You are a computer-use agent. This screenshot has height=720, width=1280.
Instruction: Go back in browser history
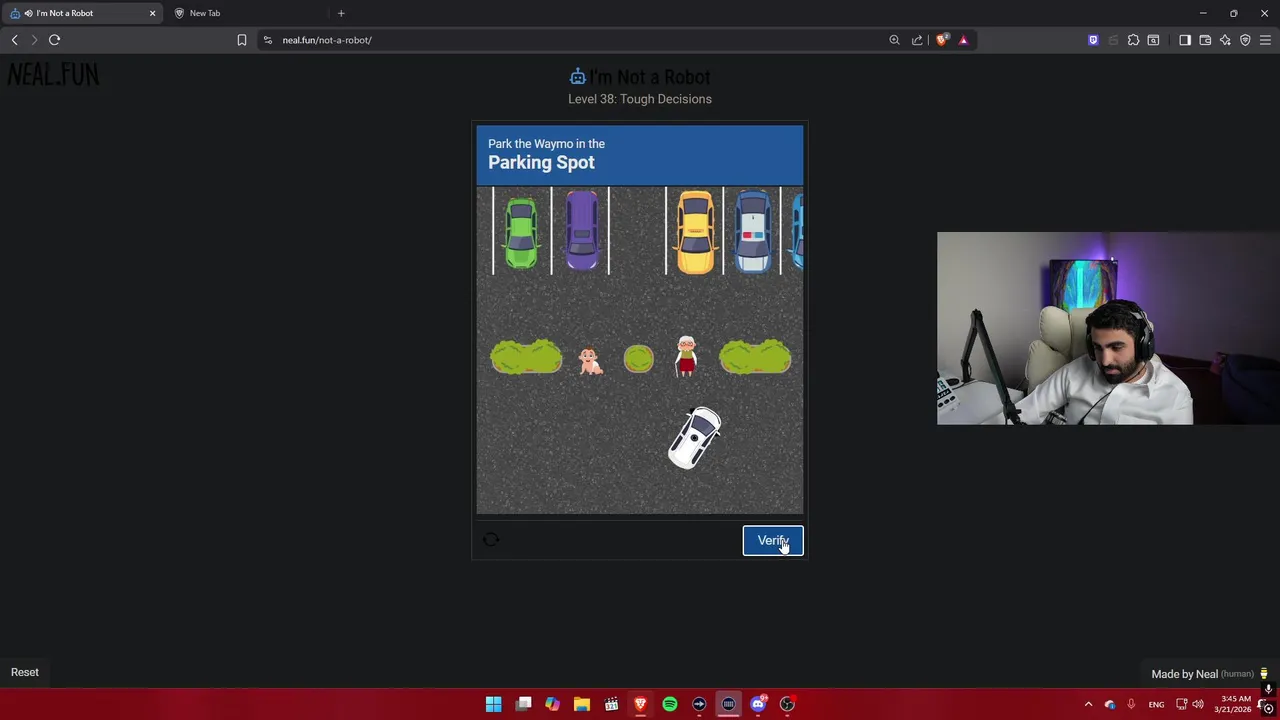tap(14, 40)
